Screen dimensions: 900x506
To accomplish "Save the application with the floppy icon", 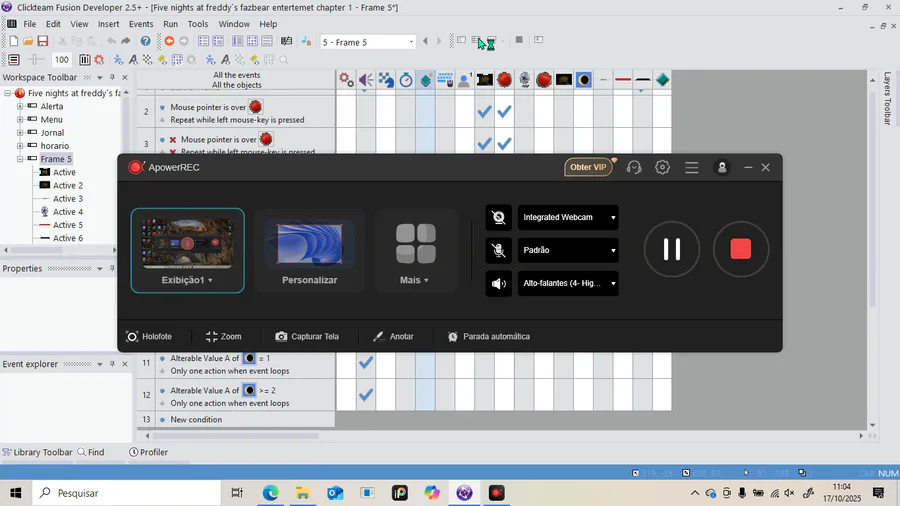I will click(42, 41).
